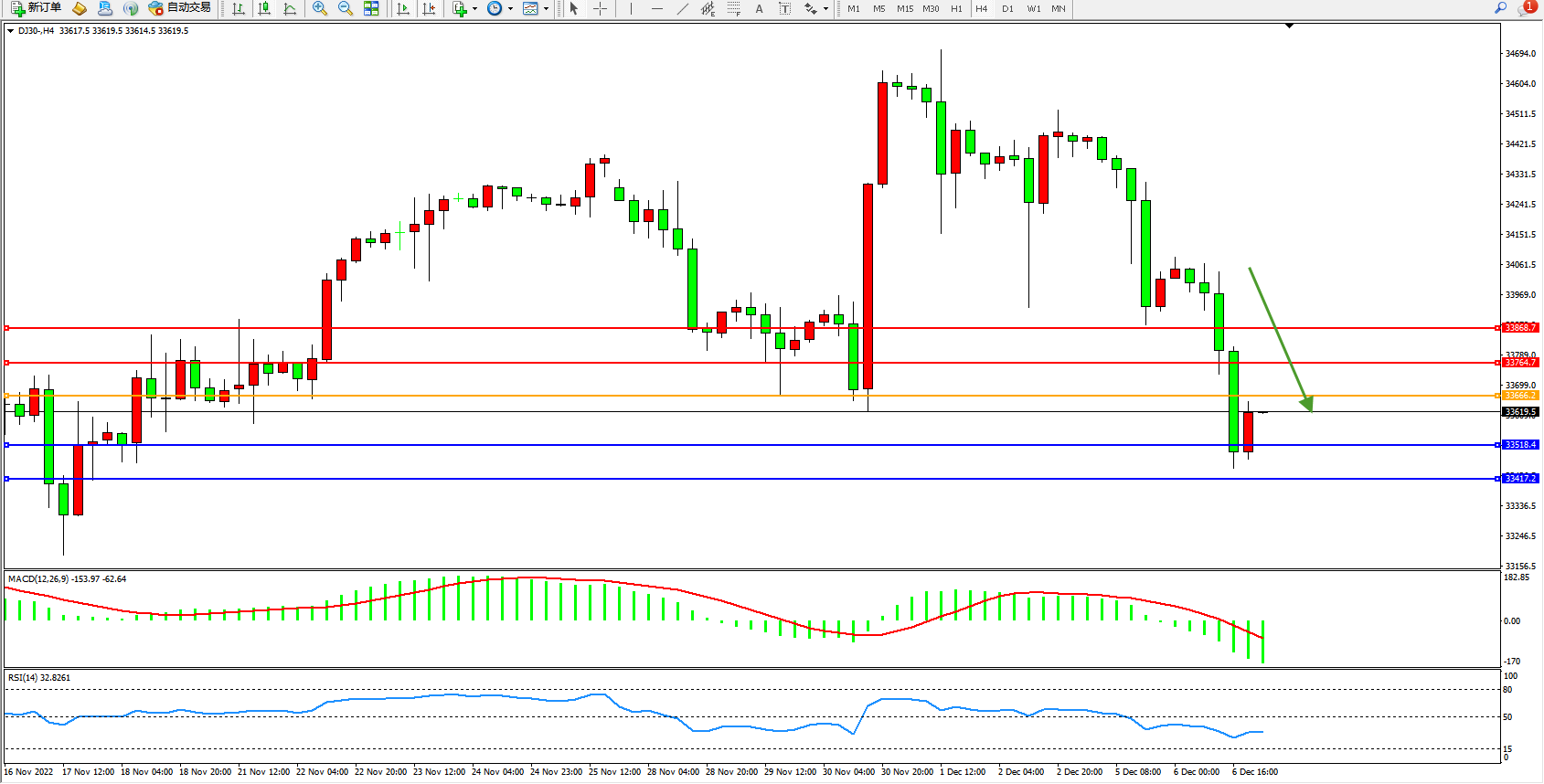This screenshot has width=1544, height=784.
Task: Enable the chart auto-scroll option
Action: point(403,8)
